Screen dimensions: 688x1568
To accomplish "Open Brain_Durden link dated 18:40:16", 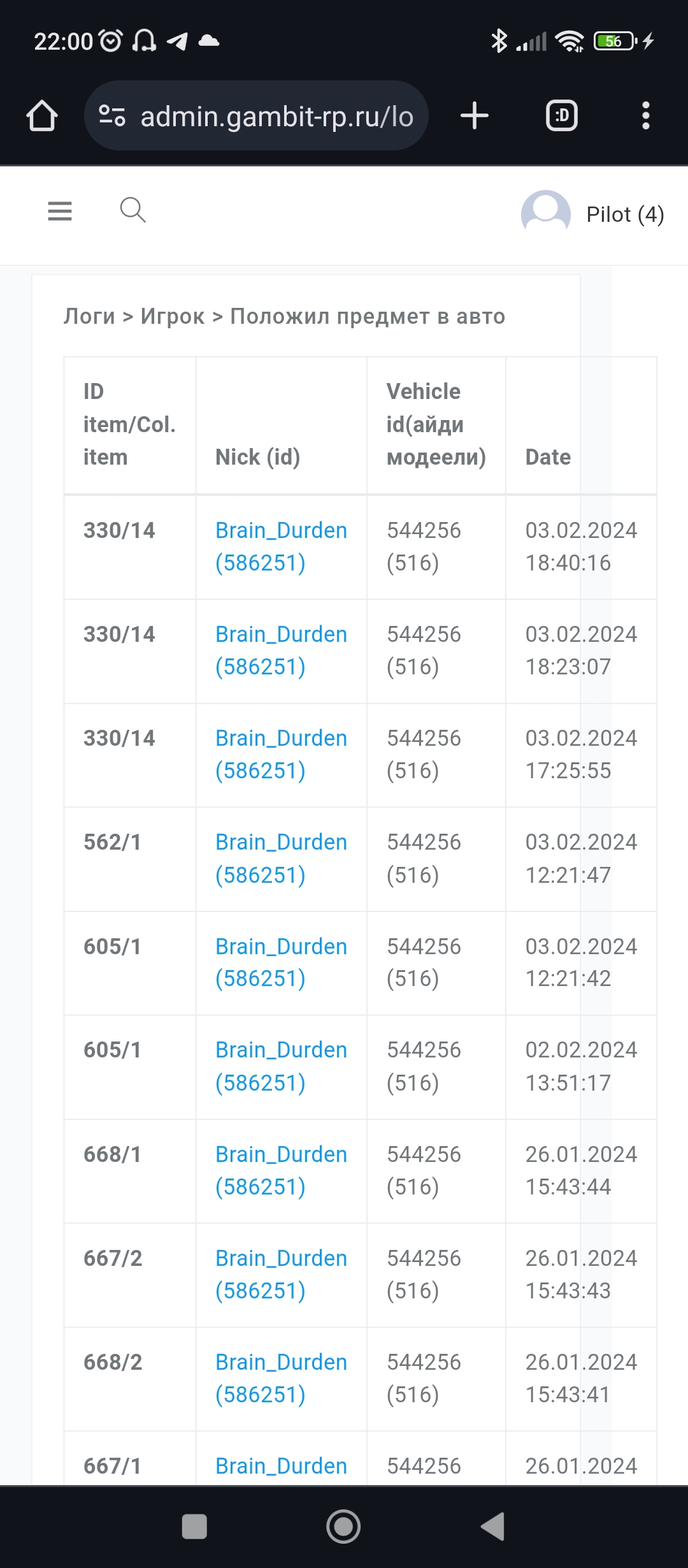I will (x=281, y=546).
